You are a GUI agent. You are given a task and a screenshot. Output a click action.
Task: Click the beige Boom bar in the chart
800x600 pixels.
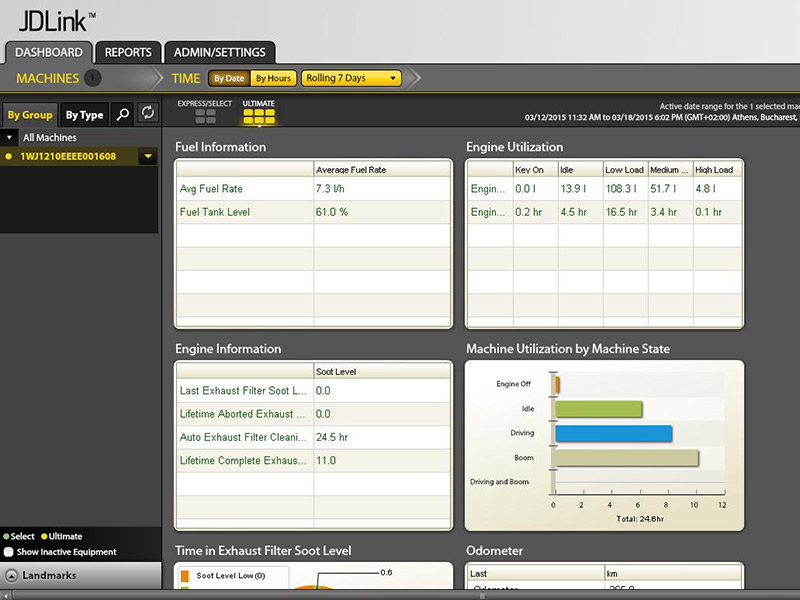pyautogui.click(x=627, y=458)
